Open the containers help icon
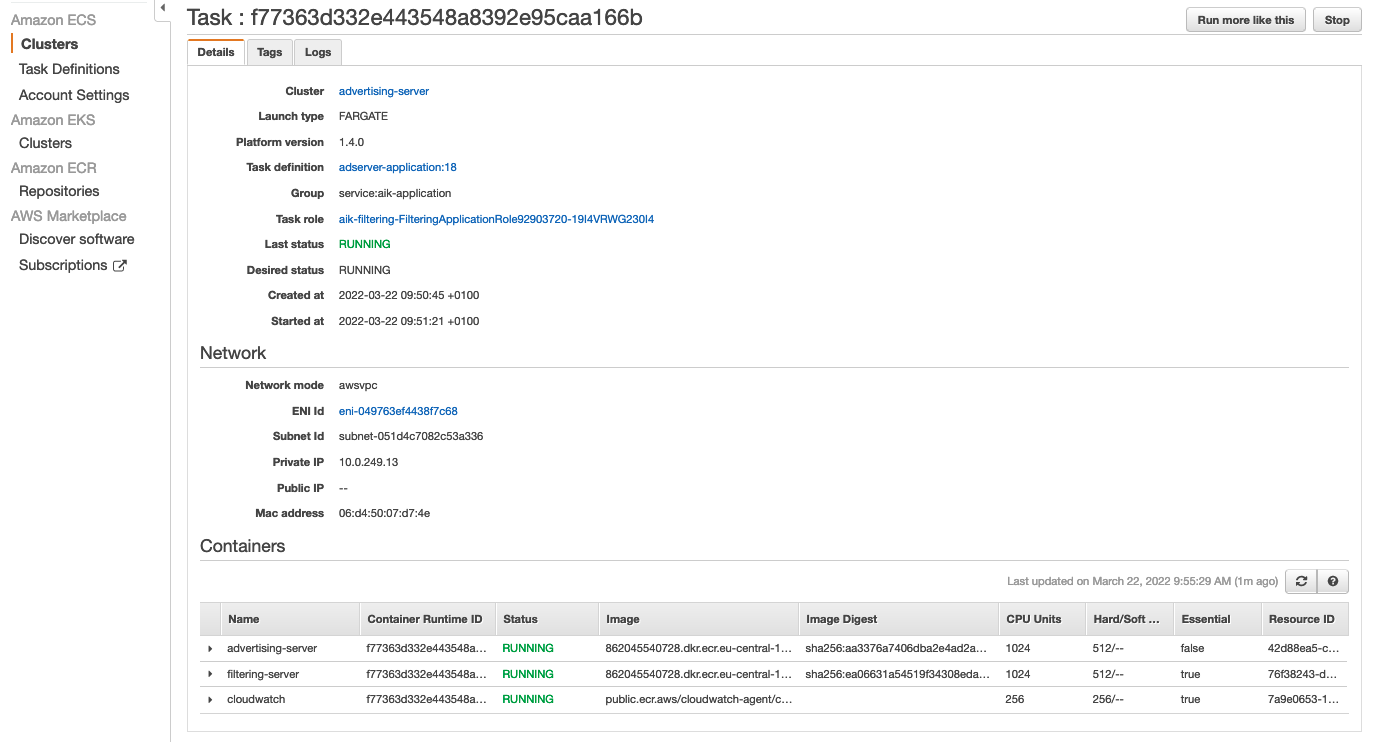This screenshot has height=742, width=1373. click(x=1333, y=581)
